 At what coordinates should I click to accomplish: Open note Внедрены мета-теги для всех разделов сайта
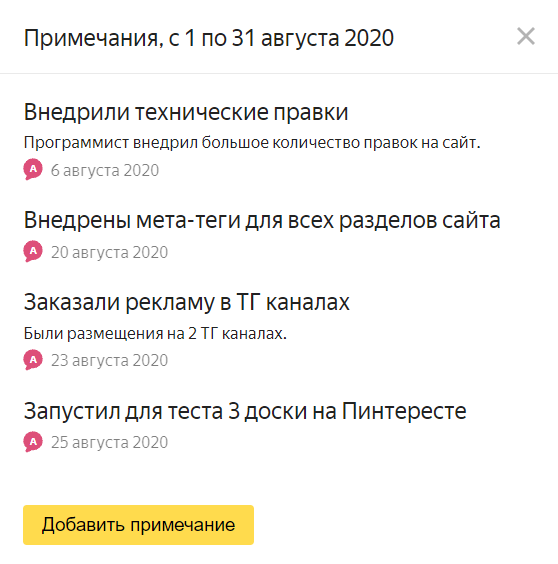pyautogui.click(x=262, y=220)
